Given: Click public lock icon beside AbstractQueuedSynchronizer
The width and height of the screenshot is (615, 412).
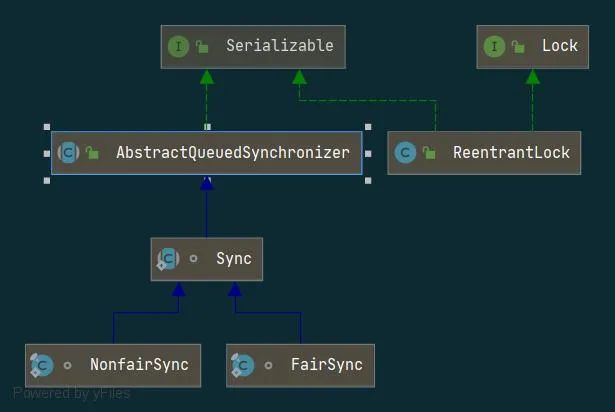Looking at the screenshot, I should pos(93,153).
